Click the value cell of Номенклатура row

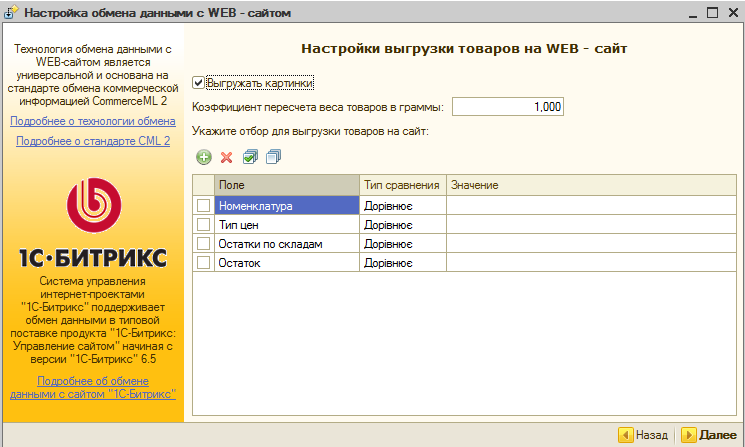coord(591,205)
